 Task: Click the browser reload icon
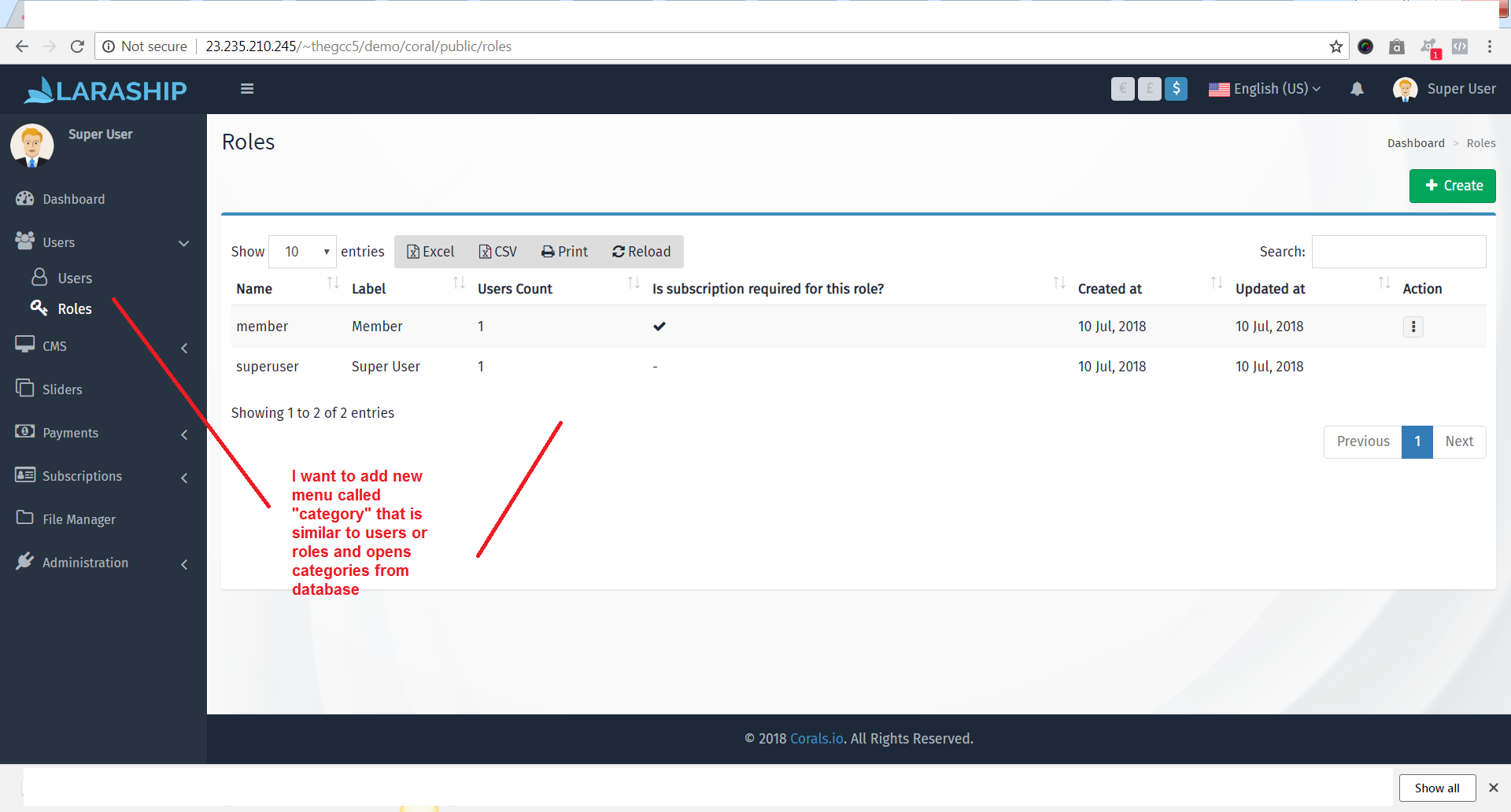[x=77, y=46]
